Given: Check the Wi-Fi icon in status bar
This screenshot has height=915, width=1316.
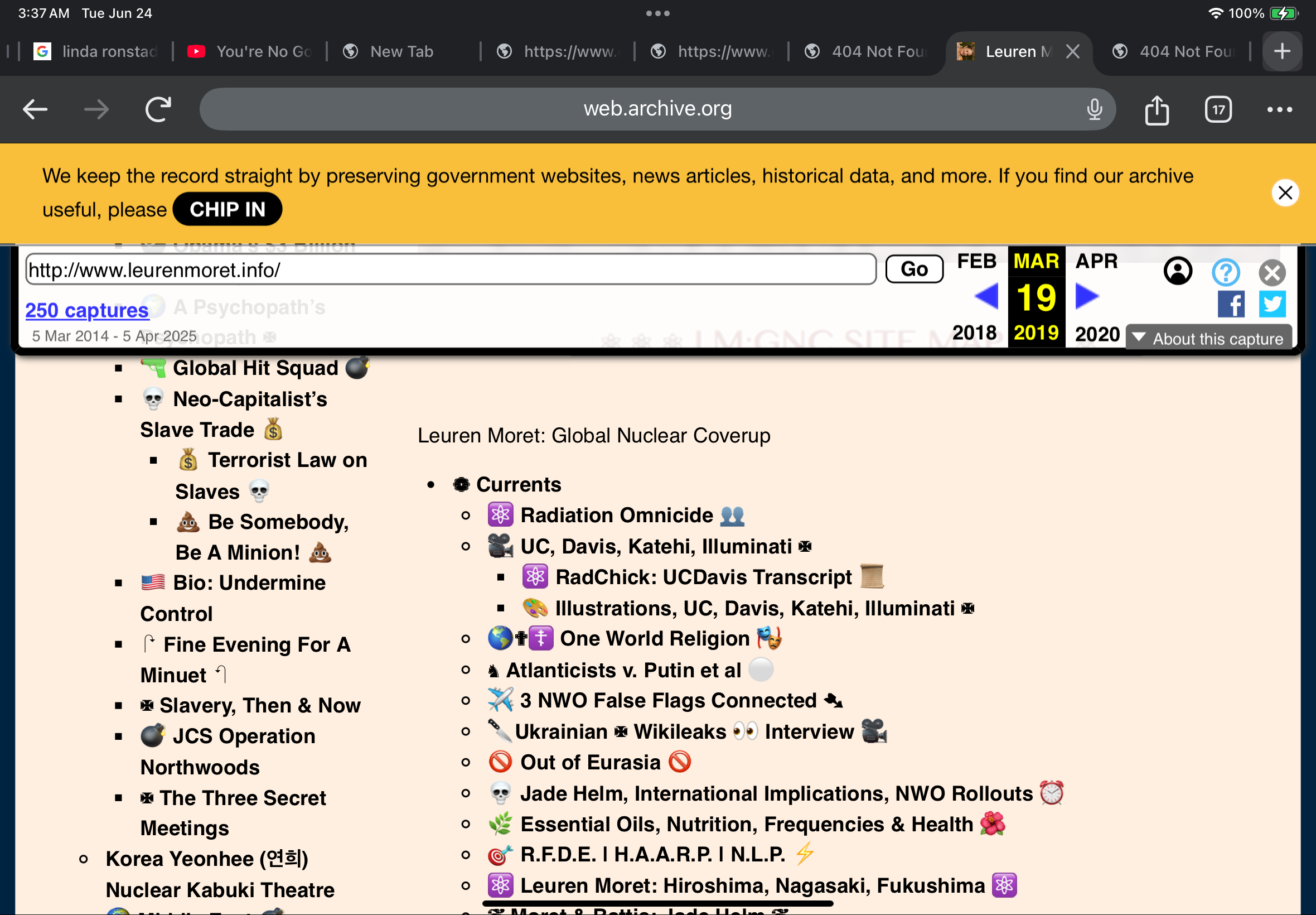Looking at the screenshot, I should [1215, 13].
